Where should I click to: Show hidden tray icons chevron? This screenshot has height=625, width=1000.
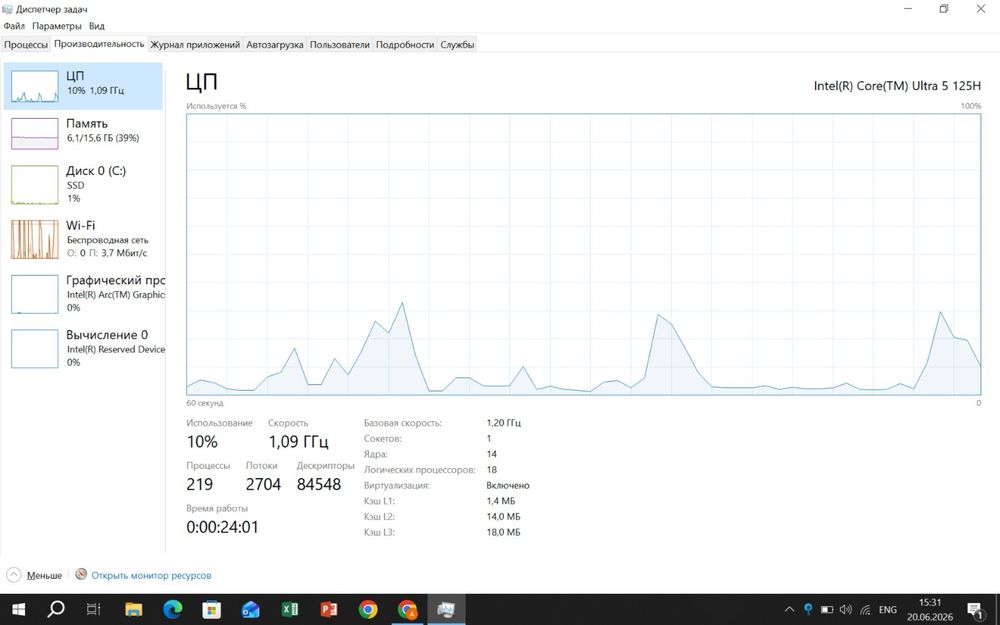coord(789,610)
